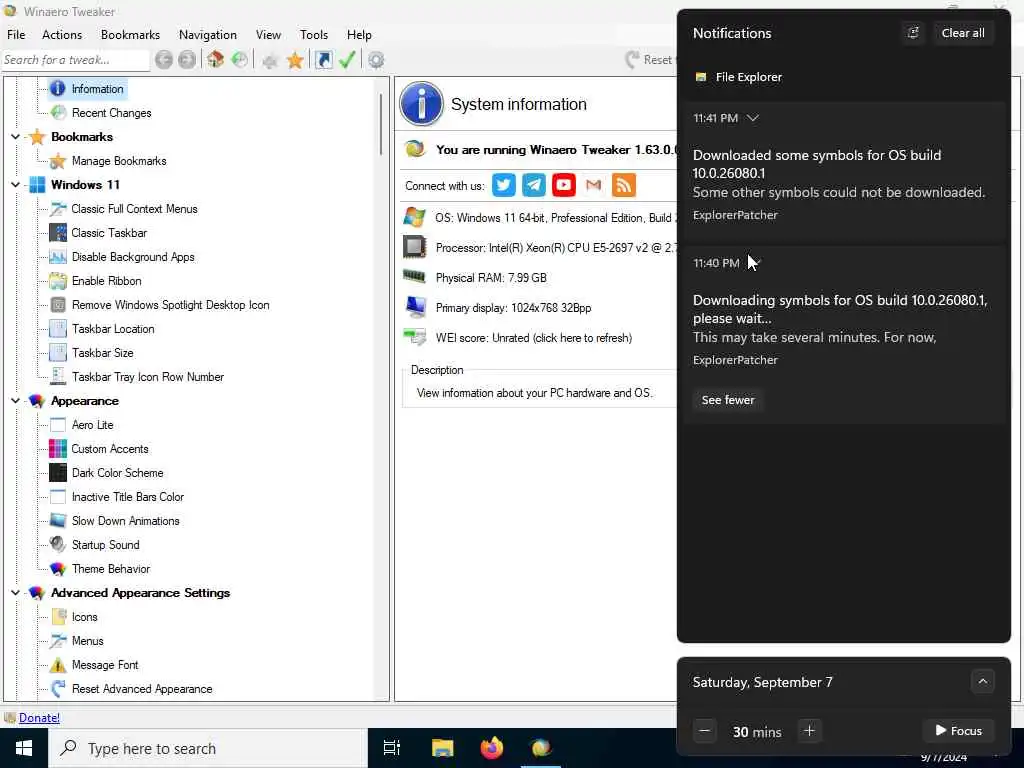Open settings with the gear toolbar icon
Viewport: 1024px width, 768px height.
pyautogui.click(x=376, y=60)
